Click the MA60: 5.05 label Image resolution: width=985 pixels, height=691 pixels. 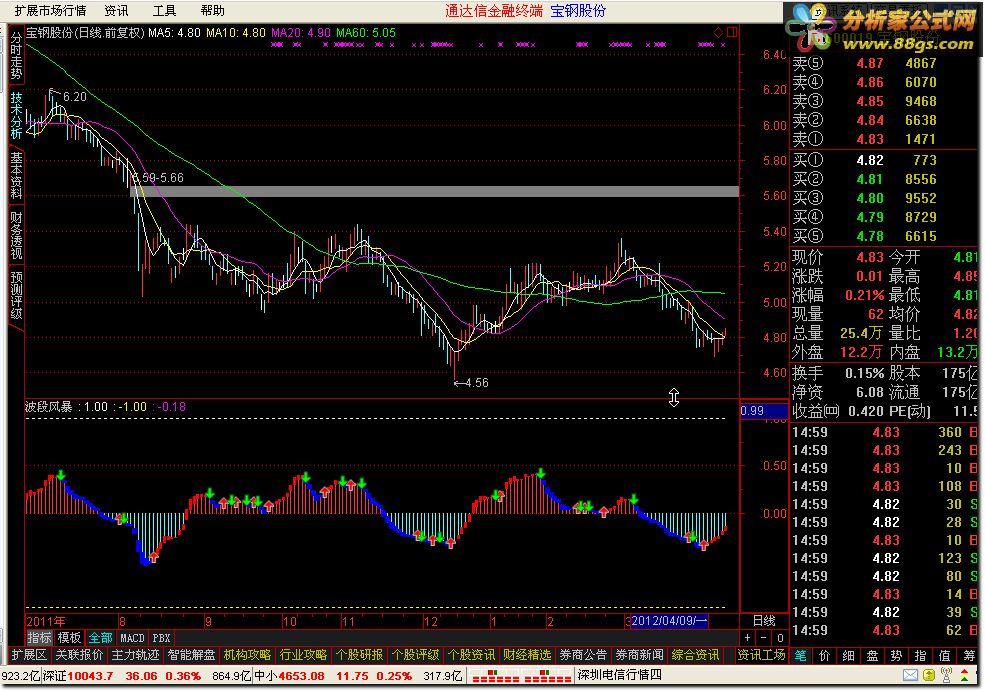coord(366,33)
